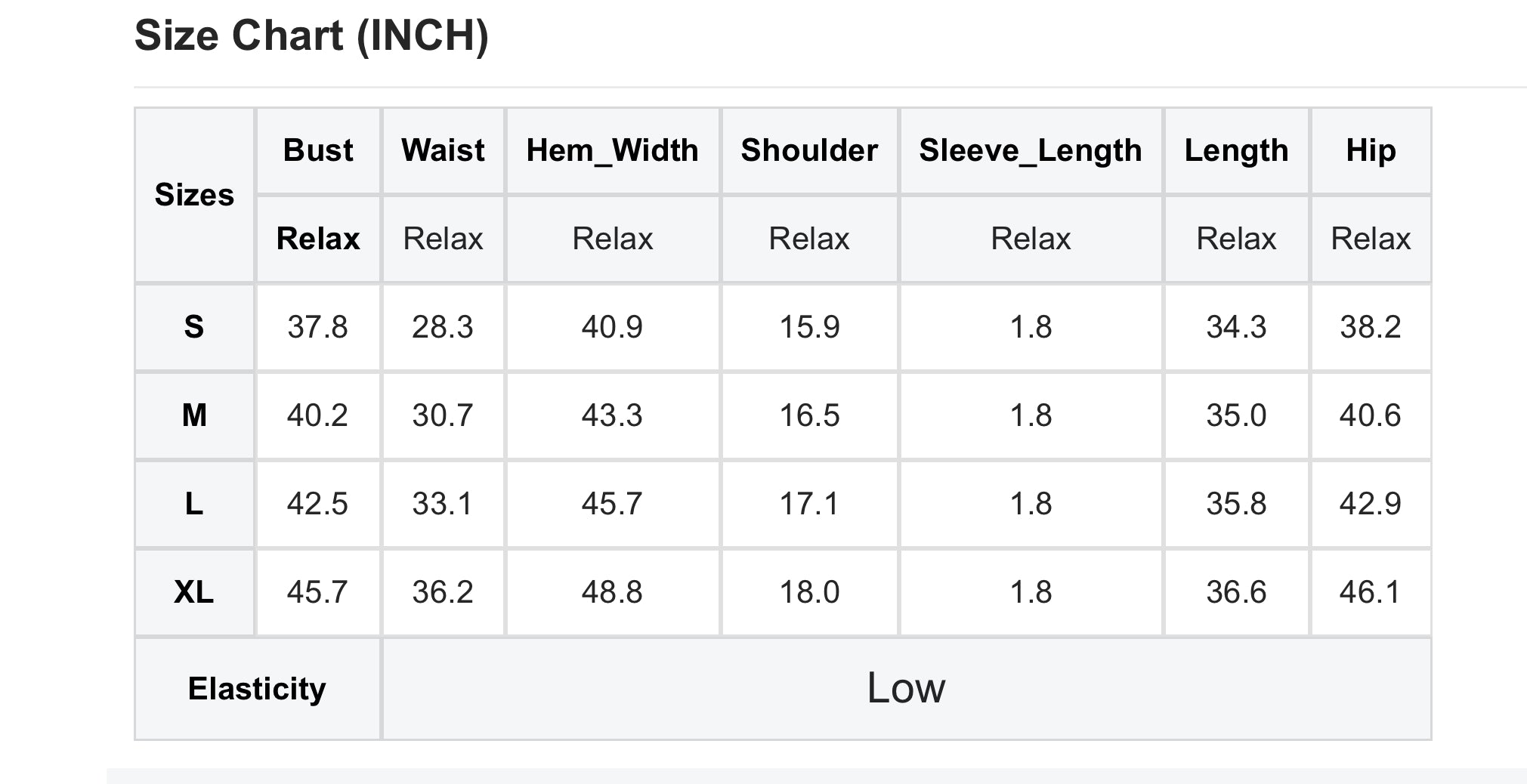The image size is (1527, 784).
Task: Select the Sleeve_Length column header
Action: [x=1031, y=150]
